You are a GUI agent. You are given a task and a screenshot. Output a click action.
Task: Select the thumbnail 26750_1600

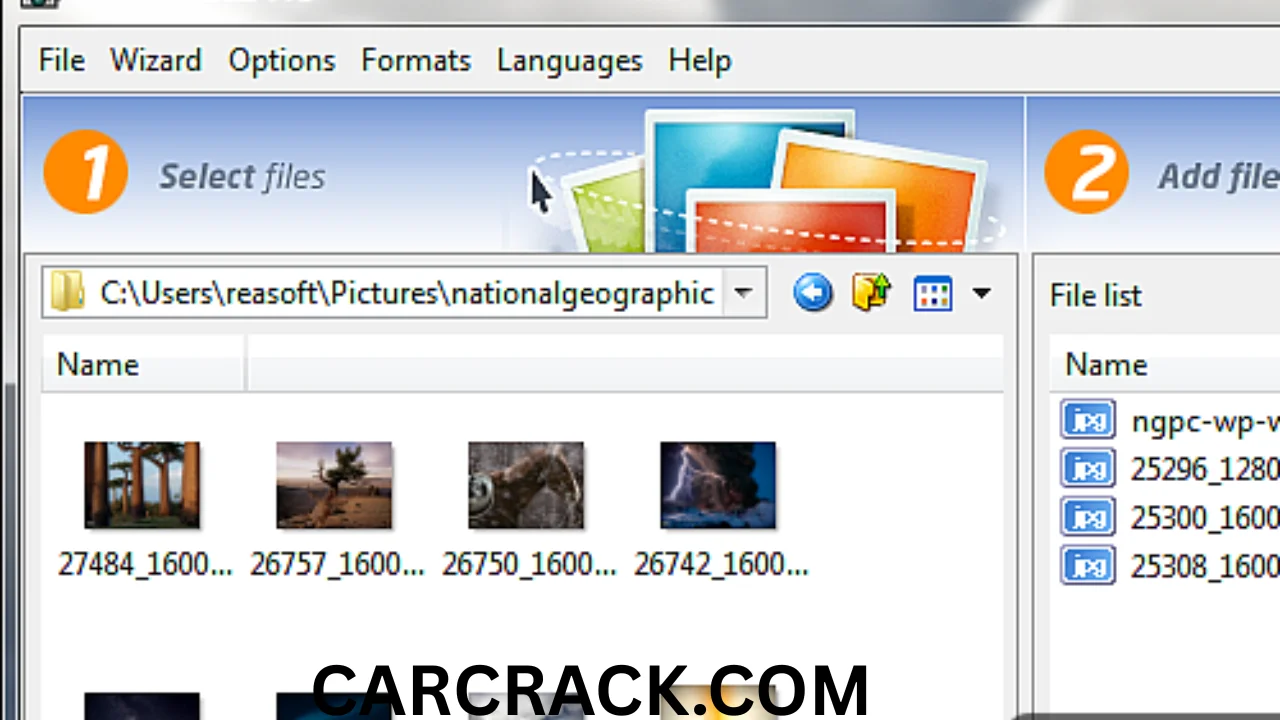click(526, 485)
